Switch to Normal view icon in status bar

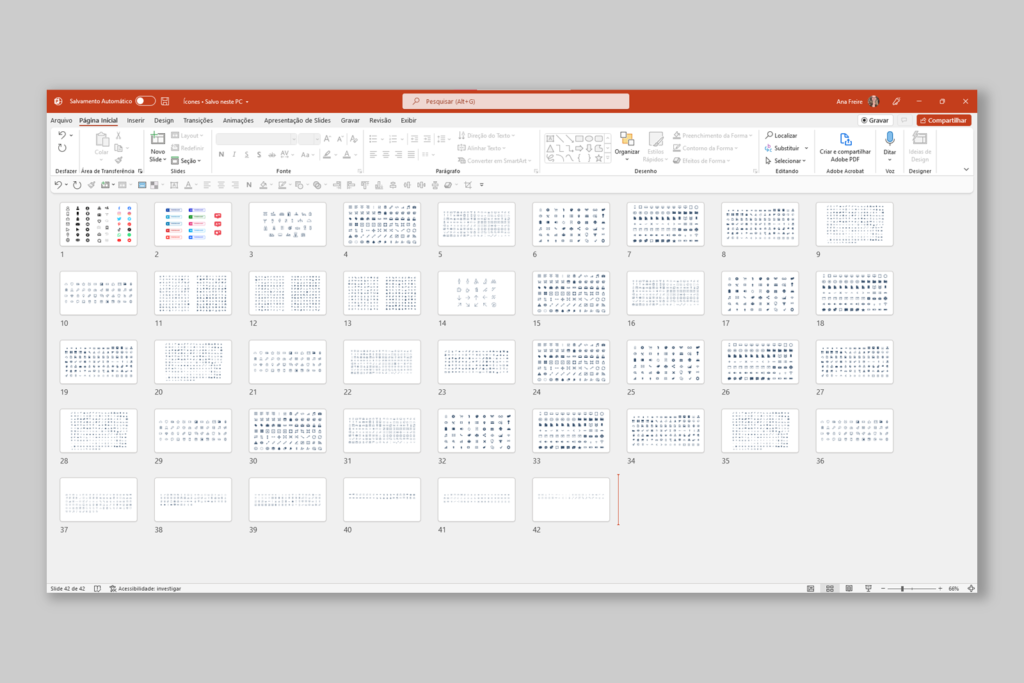click(810, 588)
